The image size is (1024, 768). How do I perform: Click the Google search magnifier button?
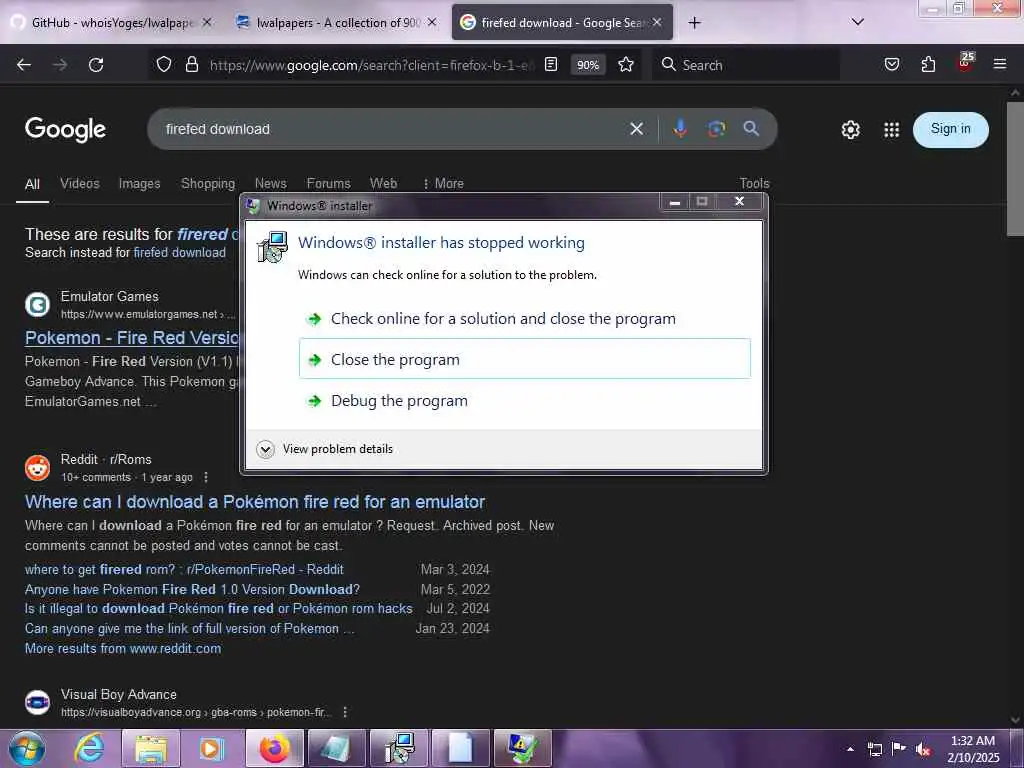751,129
